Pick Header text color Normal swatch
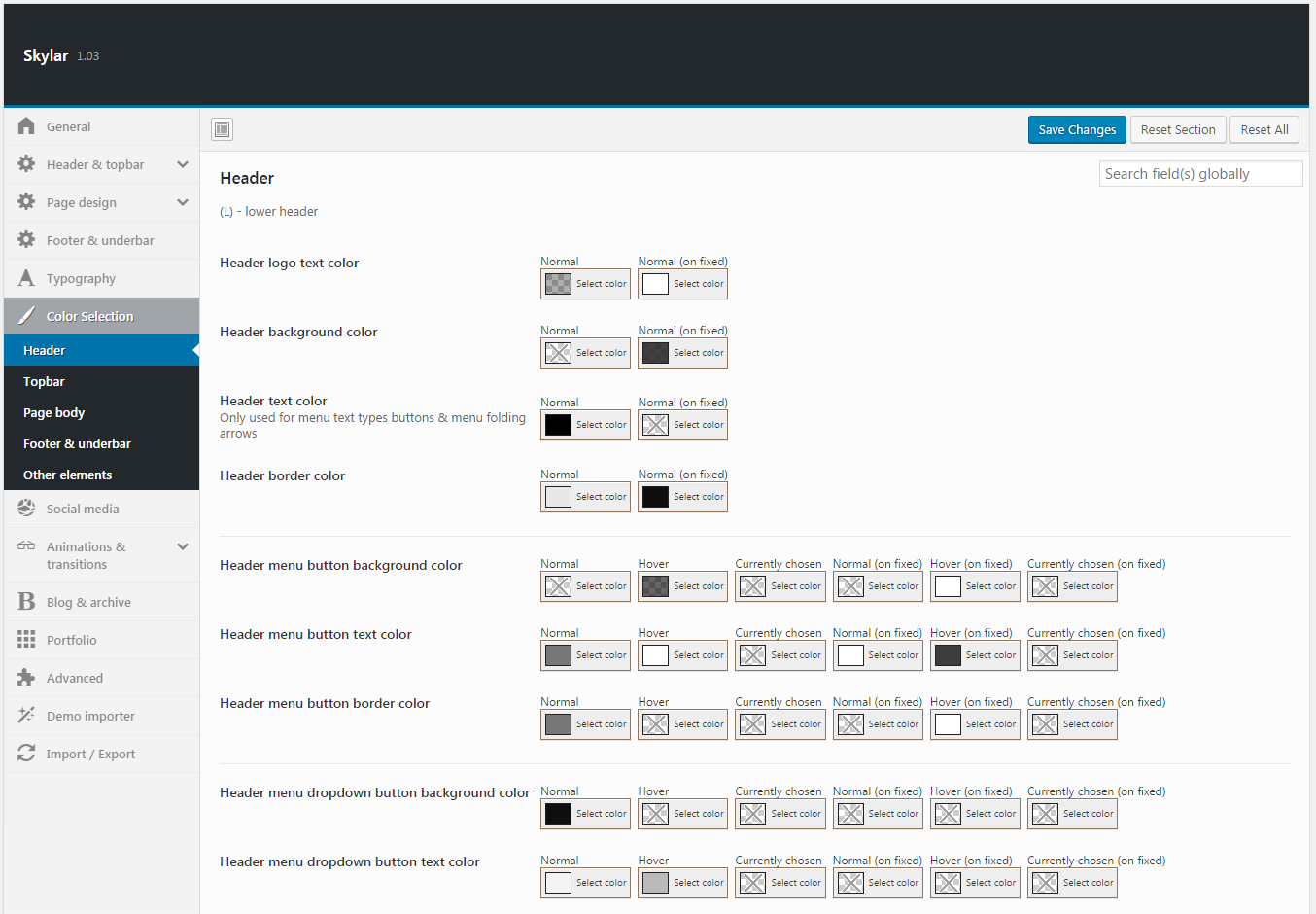Viewport: 1316px width, 914px height. (x=585, y=425)
